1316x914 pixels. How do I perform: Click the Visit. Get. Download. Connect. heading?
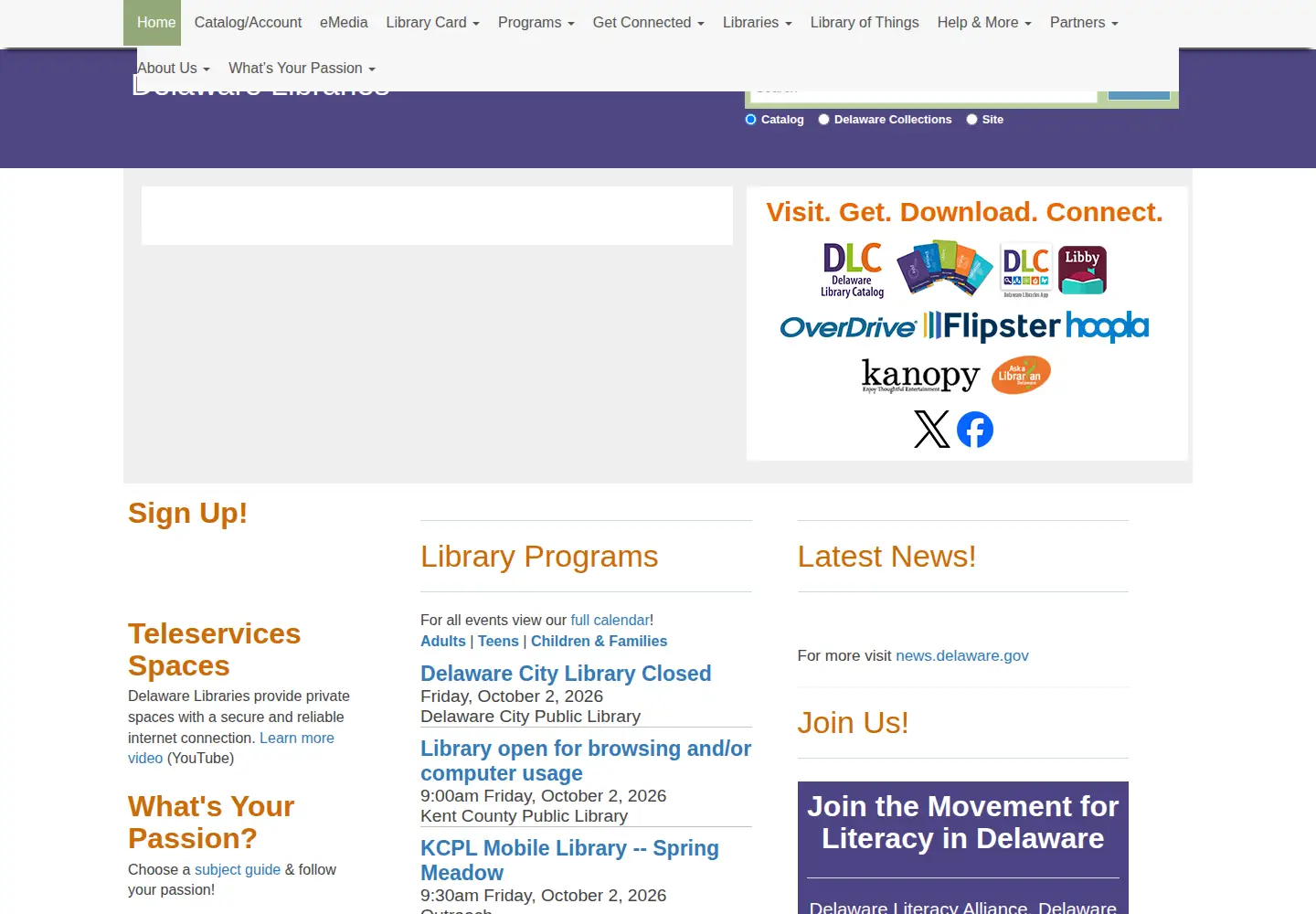pyautogui.click(x=964, y=212)
